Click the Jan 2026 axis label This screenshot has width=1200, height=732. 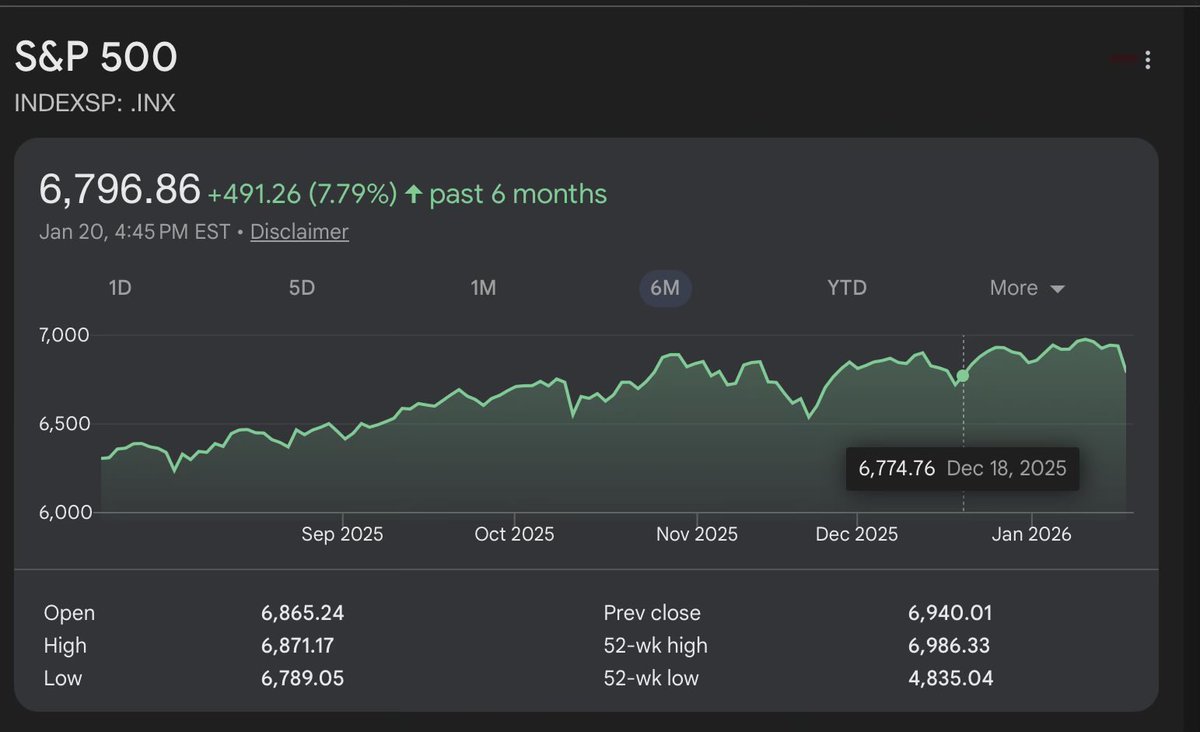[1033, 535]
